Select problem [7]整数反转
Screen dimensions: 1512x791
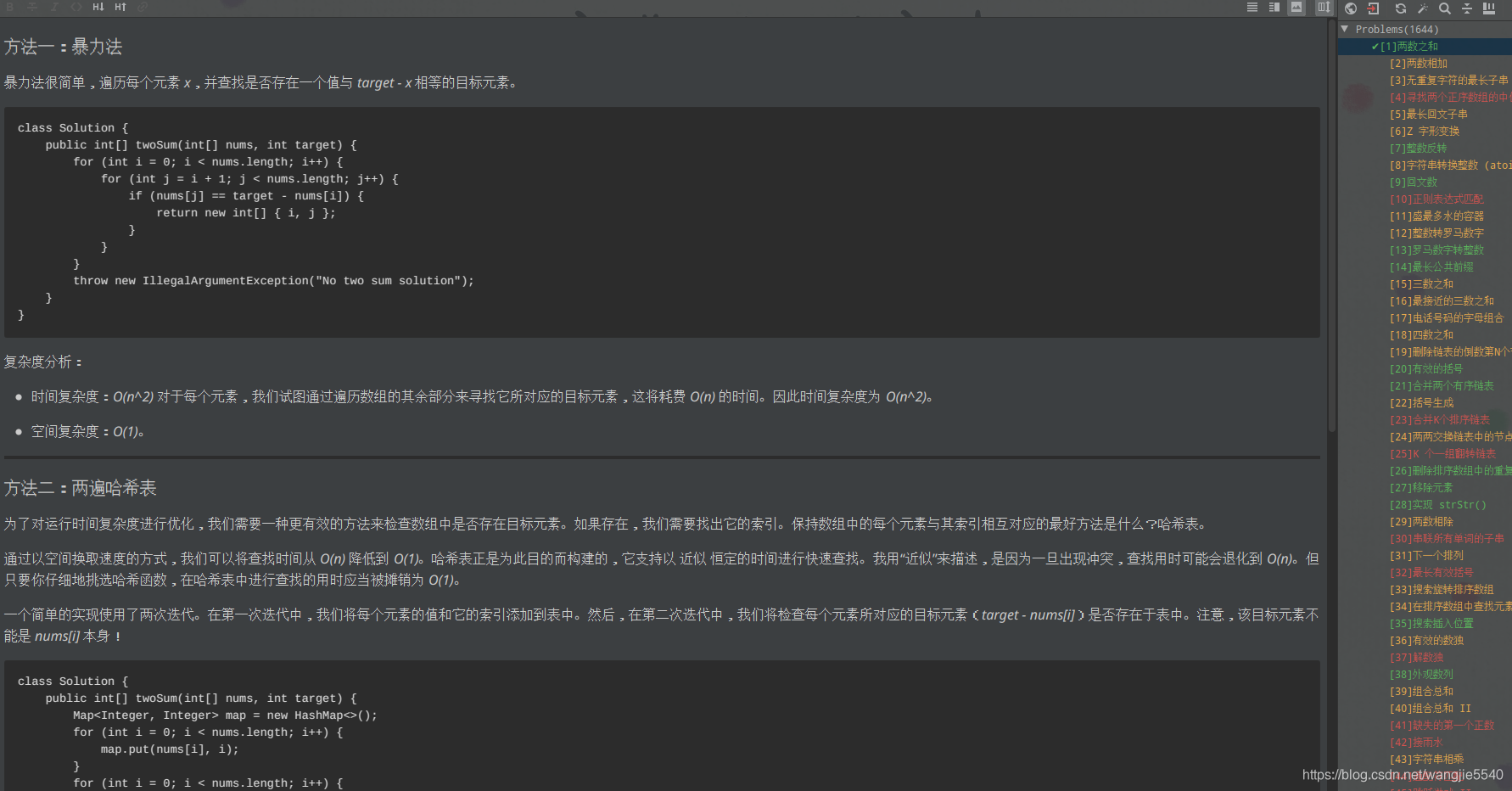[1419, 149]
